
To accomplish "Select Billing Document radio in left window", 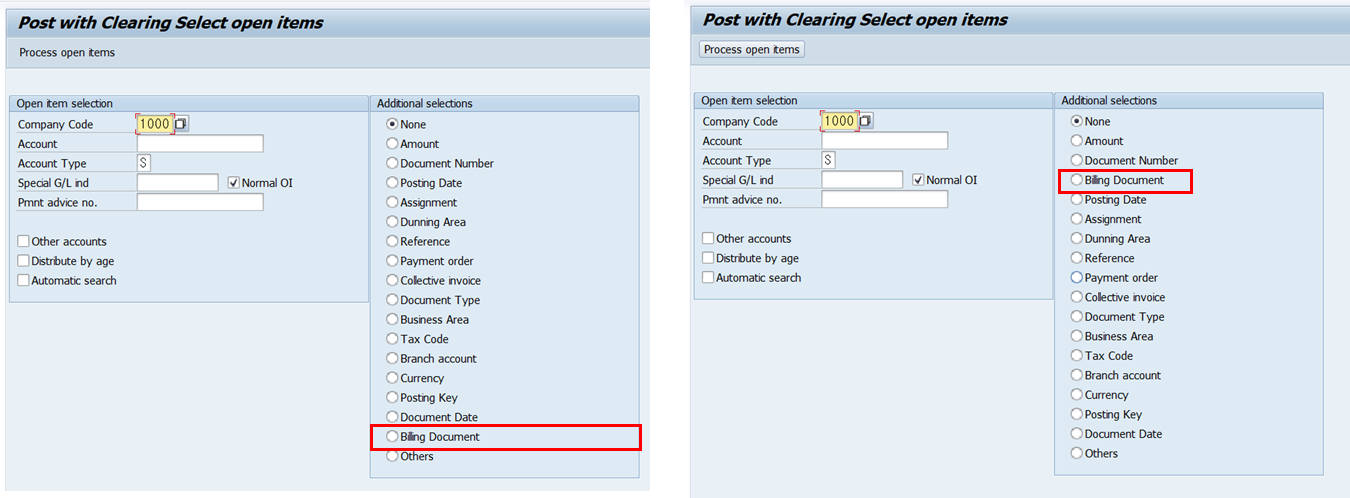I will coord(392,437).
